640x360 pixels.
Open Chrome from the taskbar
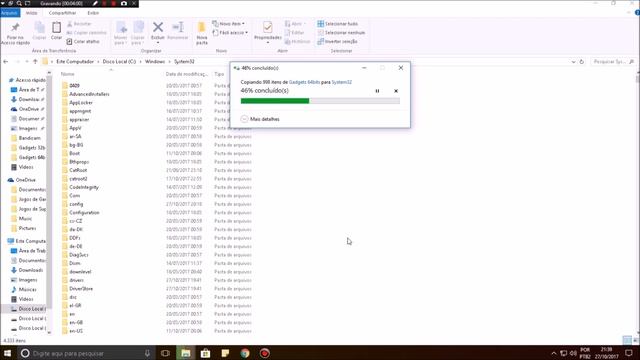245,353
